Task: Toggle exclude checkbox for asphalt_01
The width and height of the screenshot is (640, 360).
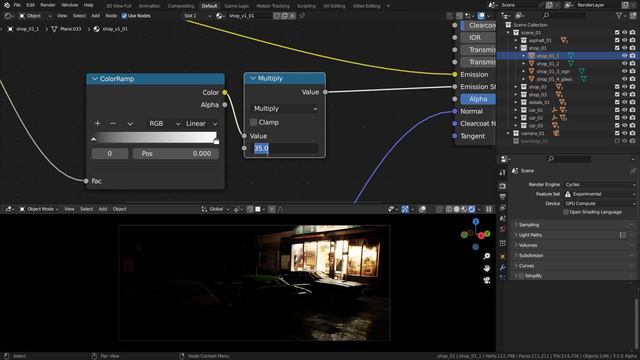Action: pos(617,40)
